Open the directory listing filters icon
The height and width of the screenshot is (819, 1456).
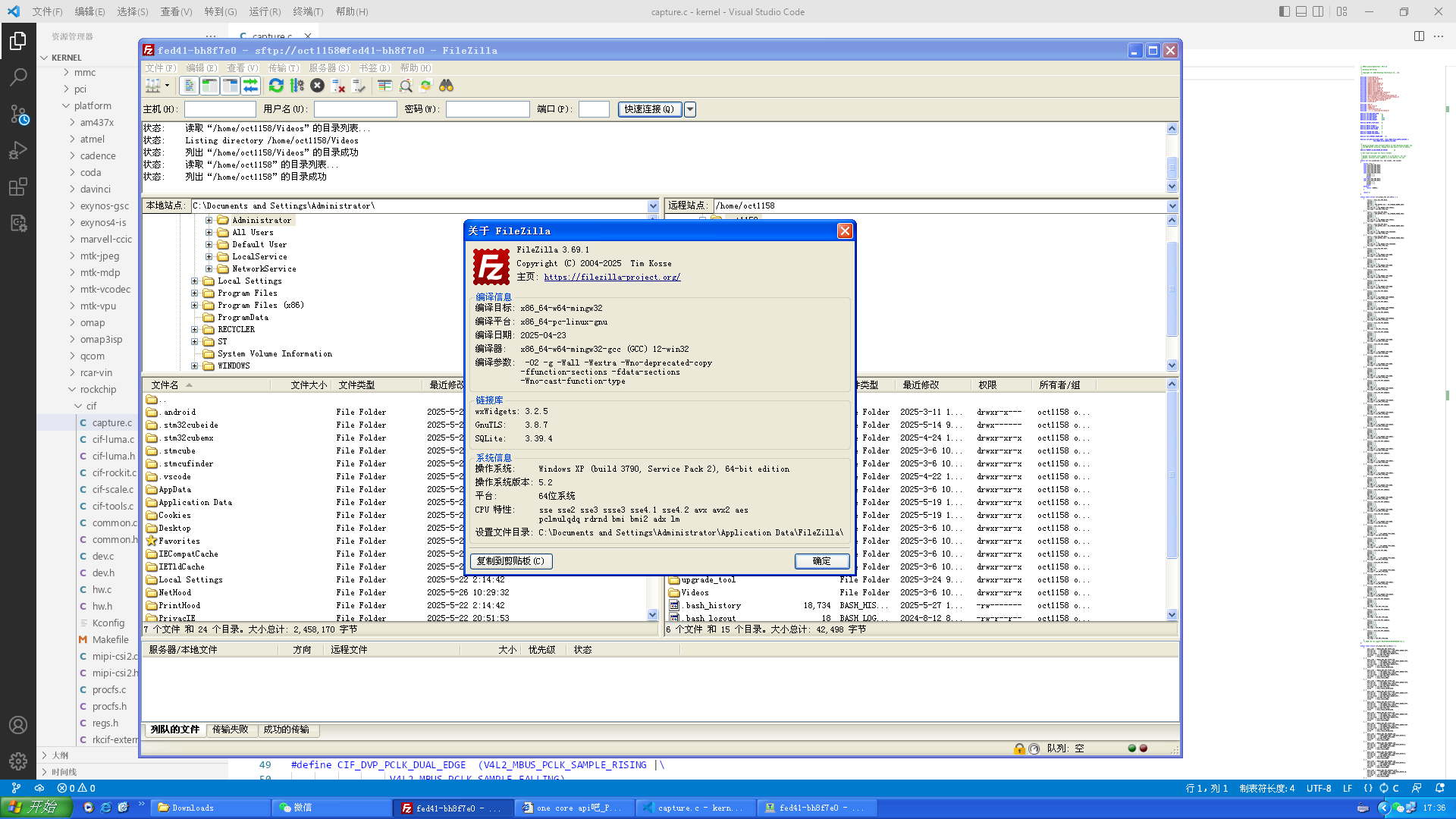384,86
